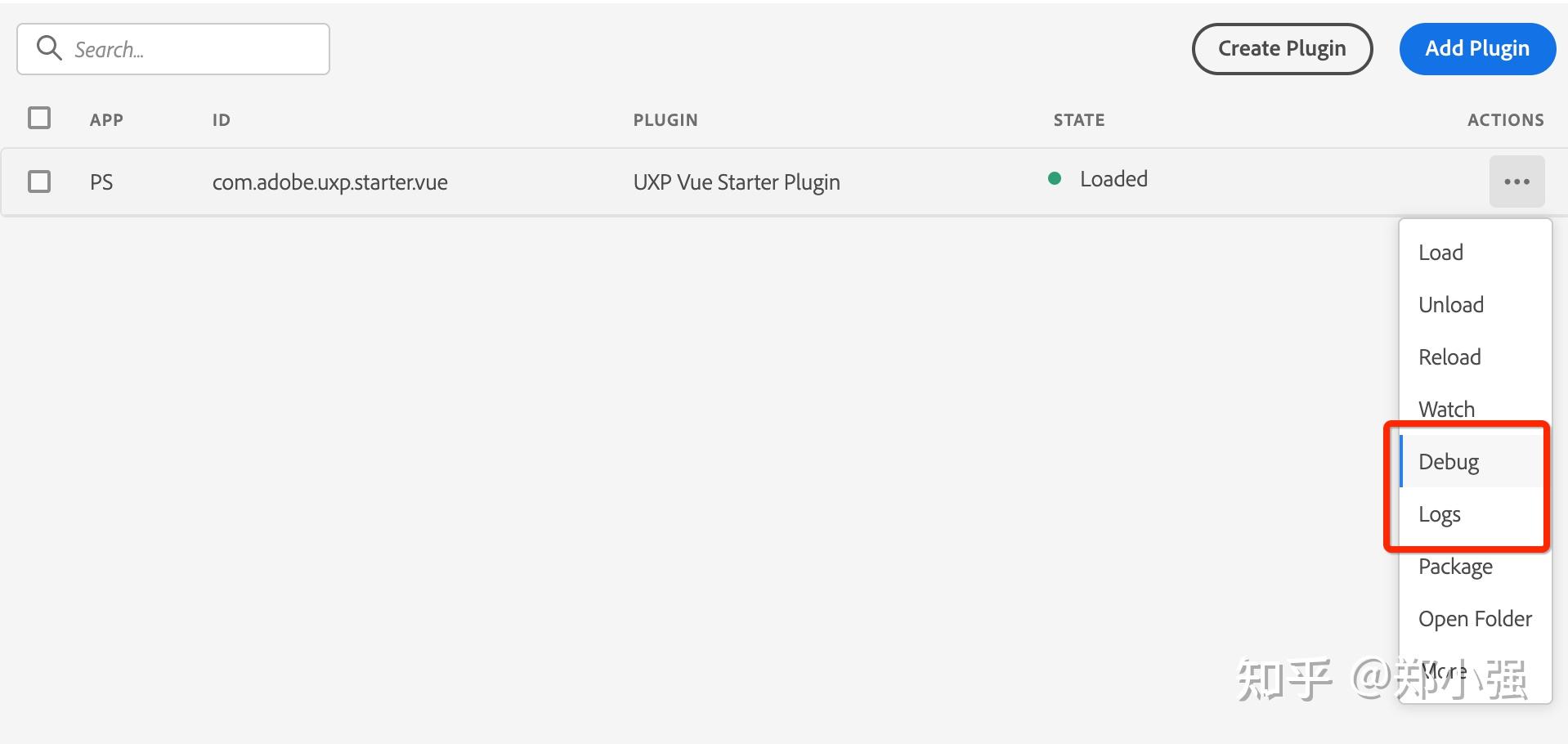Choose Load from the actions menu
This screenshot has height=744, width=1568.
1440,252
